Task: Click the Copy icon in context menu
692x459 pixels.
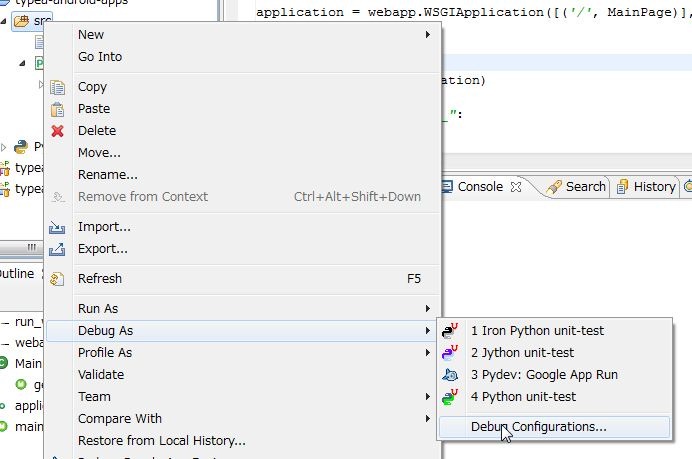Action: [58, 87]
